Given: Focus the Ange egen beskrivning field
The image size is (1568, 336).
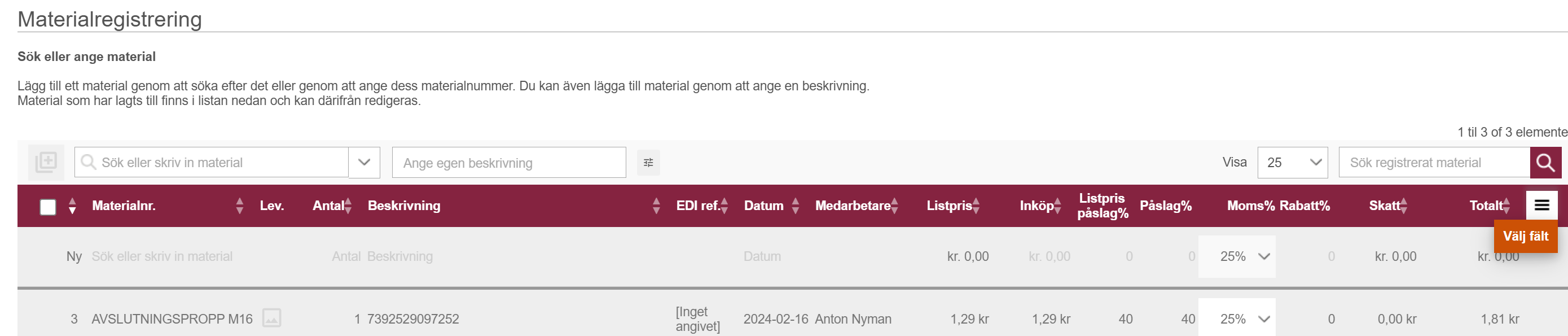Looking at the screenshot, I should 509,163.
